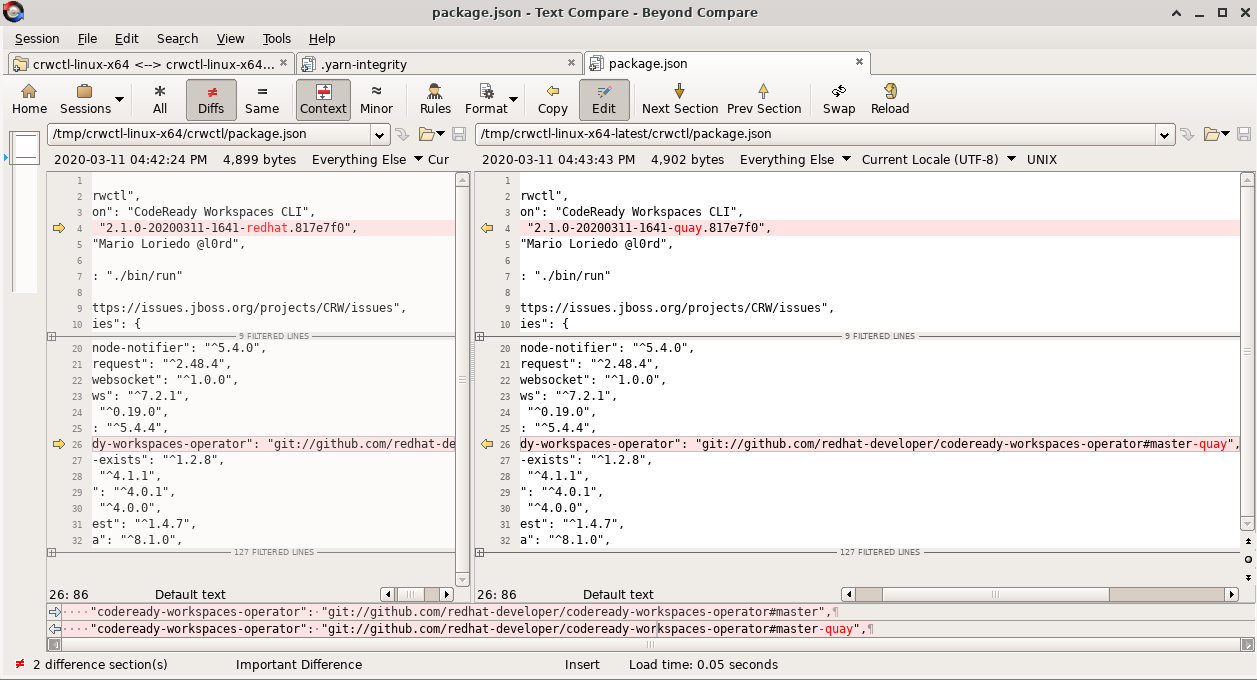The height and width of the screenshot is (680, 1257).
Task: Toggle Context lines around differences
Action: click(x=323, y=99)
